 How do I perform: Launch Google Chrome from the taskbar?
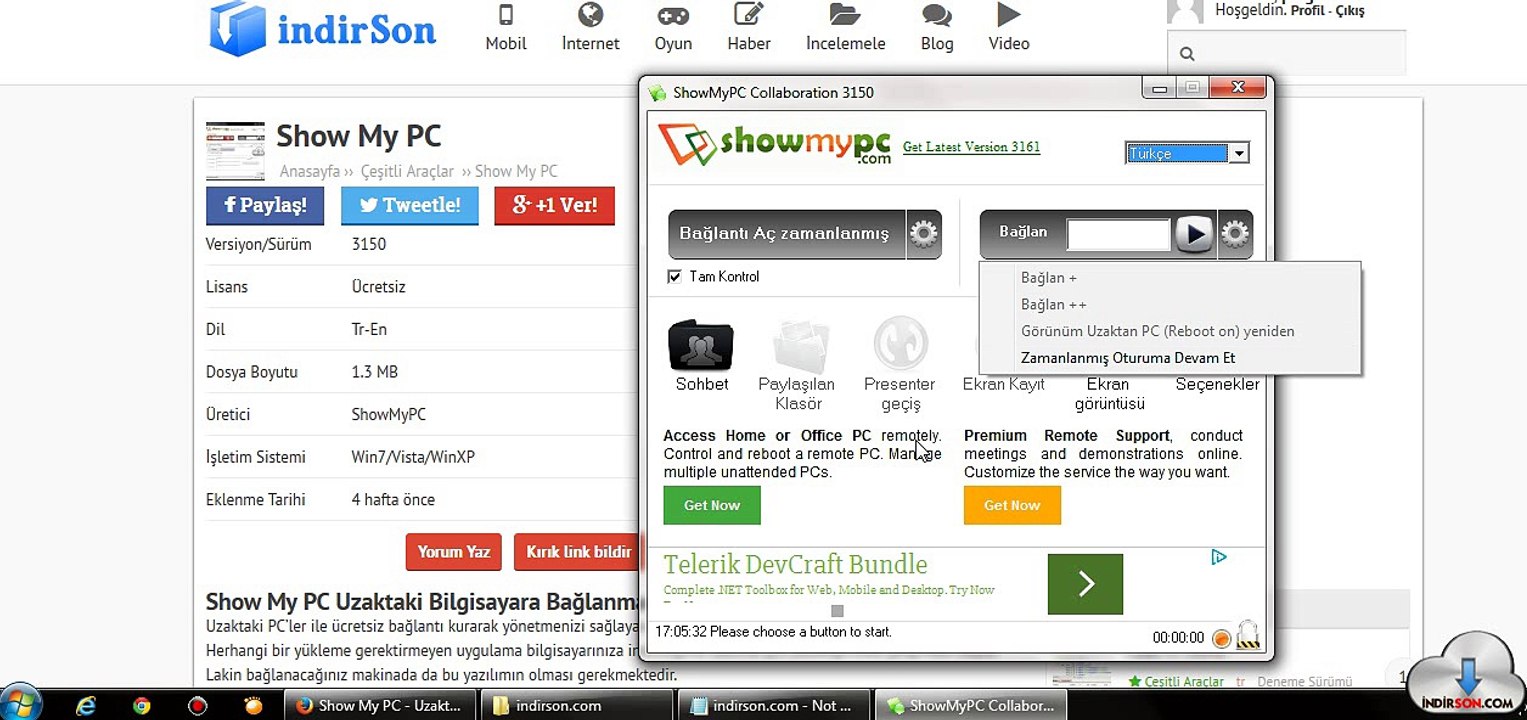pos(141,706)
